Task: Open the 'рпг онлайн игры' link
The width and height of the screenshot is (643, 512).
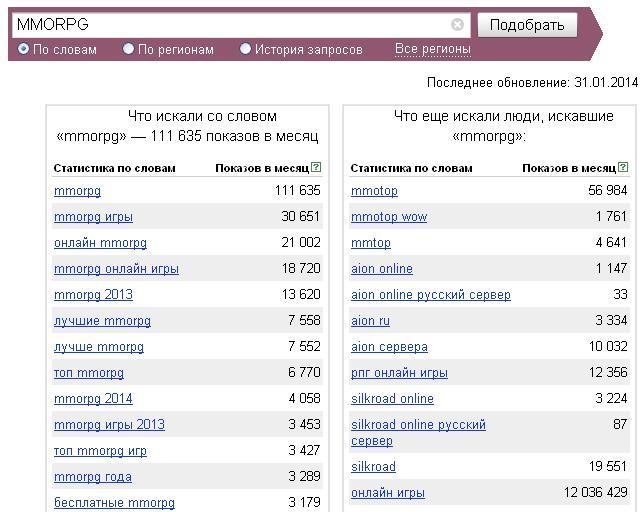Action: [399, 373]
